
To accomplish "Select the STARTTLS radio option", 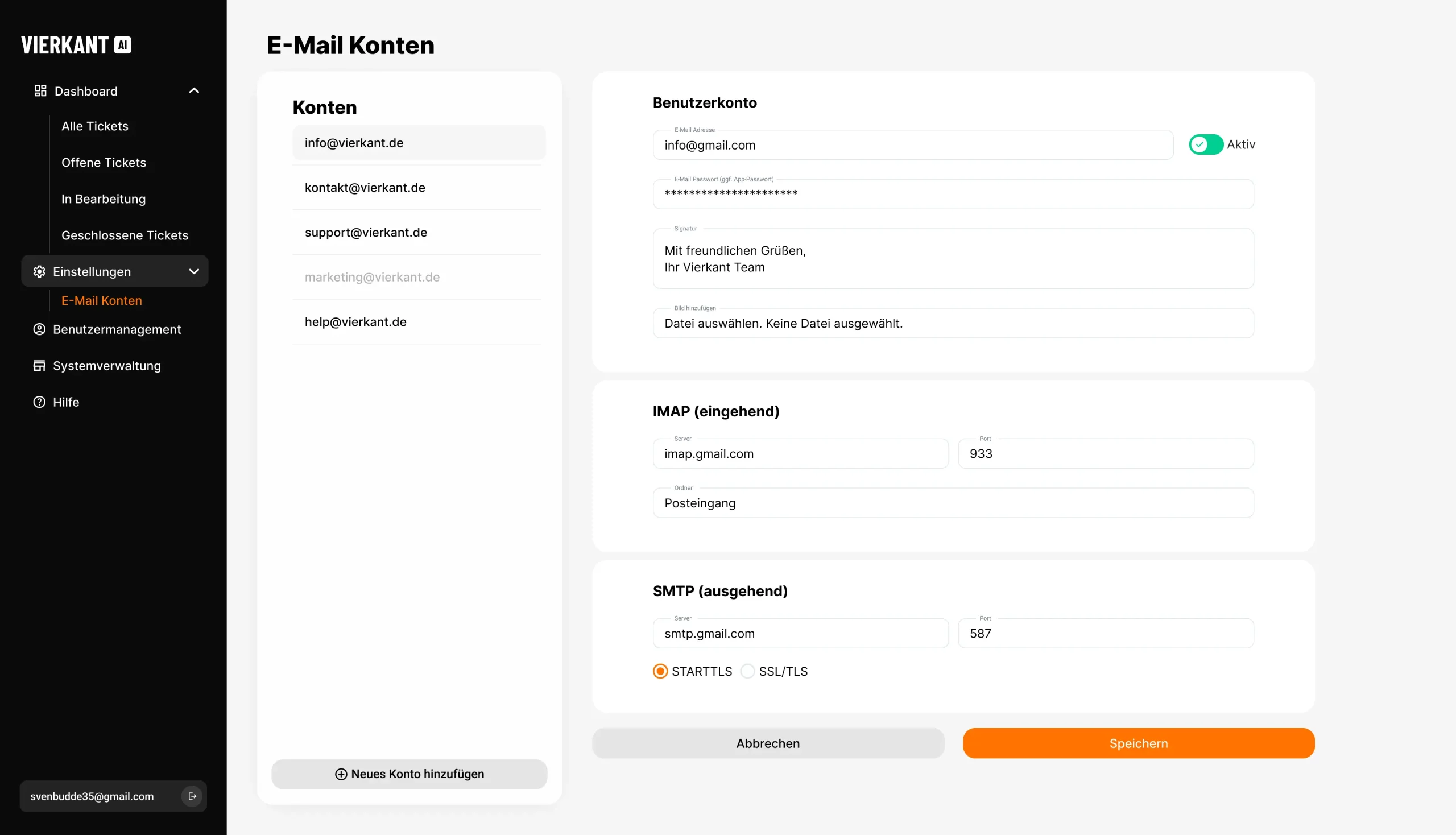I will click(660, 671).
